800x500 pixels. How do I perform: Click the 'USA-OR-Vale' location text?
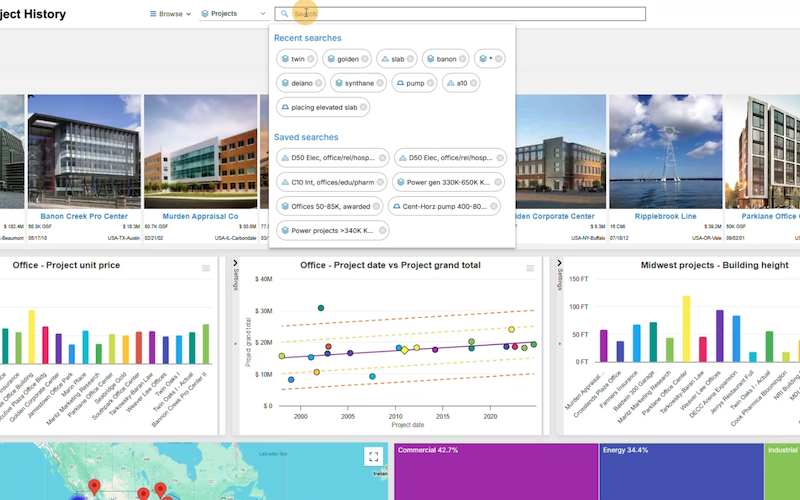706,238
